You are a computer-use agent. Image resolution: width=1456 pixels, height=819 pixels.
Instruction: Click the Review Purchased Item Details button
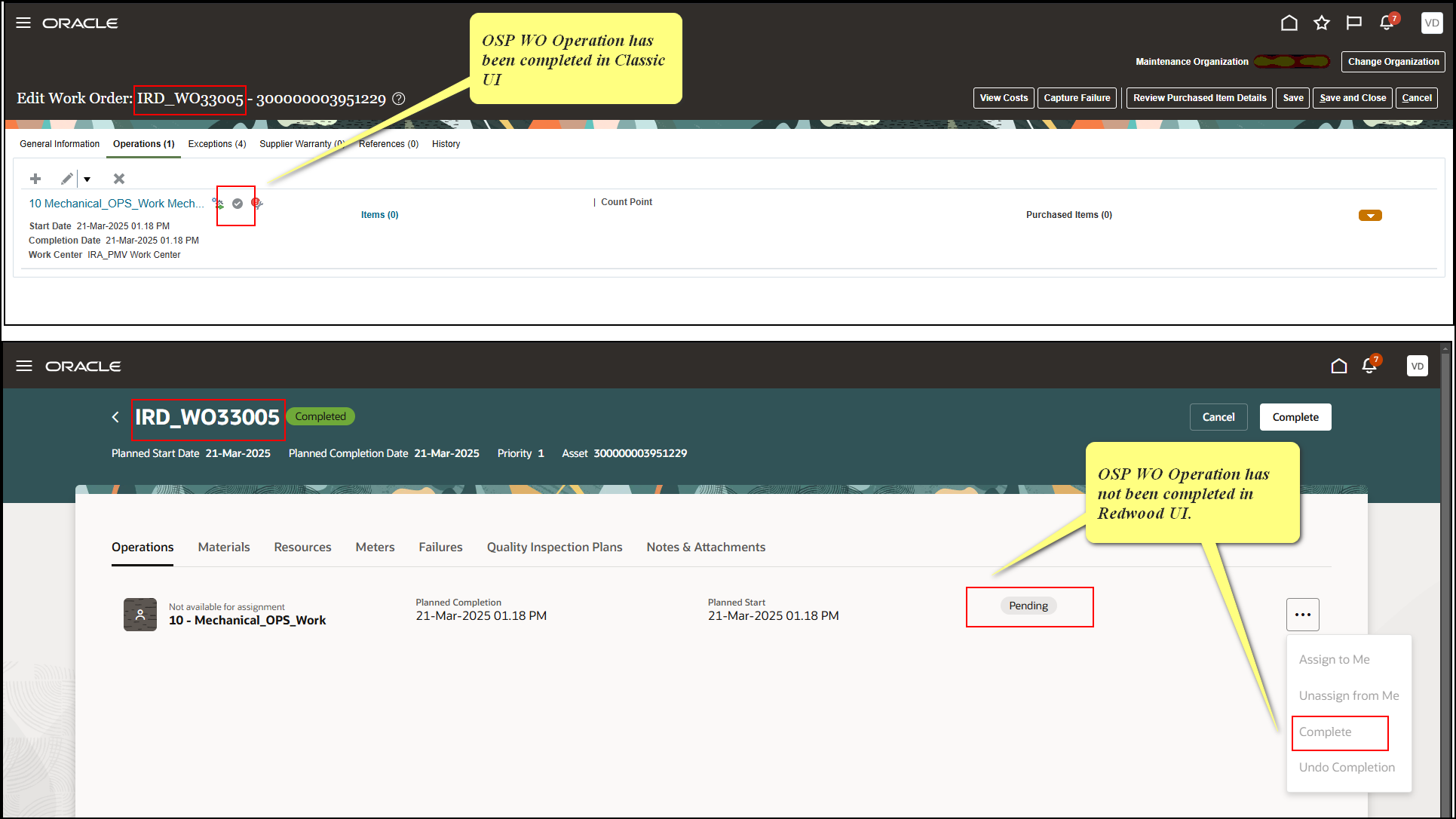point(1199,97)
